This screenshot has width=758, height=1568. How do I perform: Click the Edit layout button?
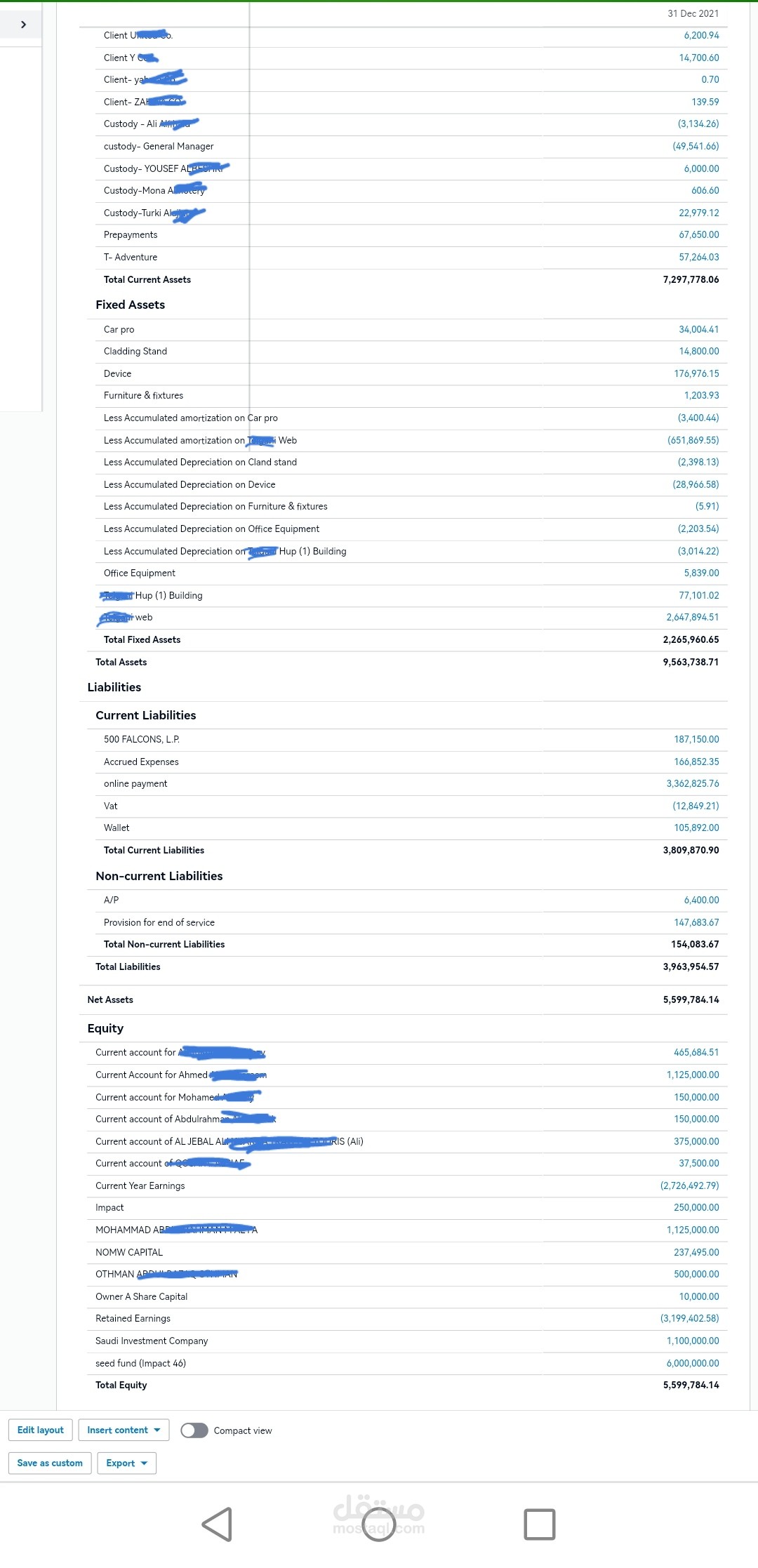coord(40,1430)
